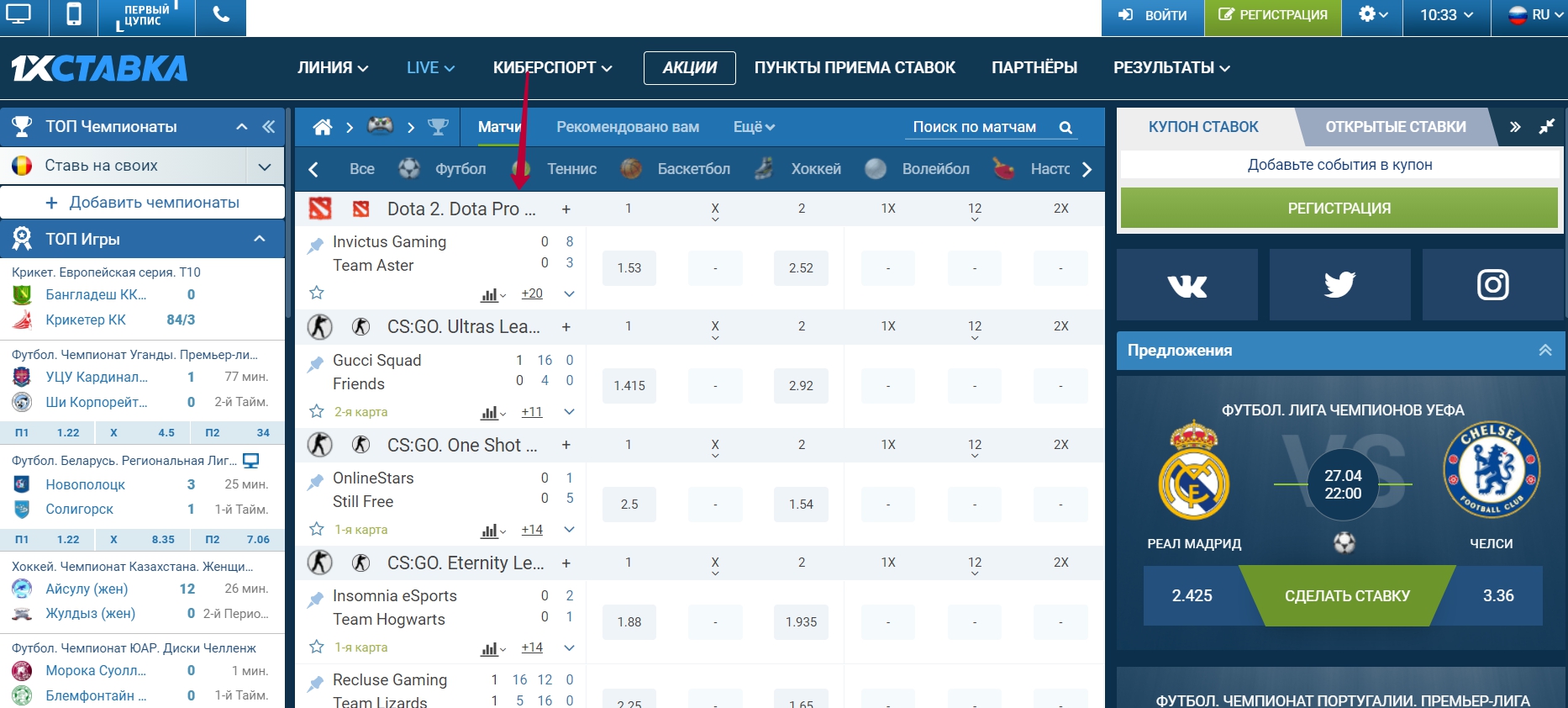Click the phone callback icon

[221, 16]
